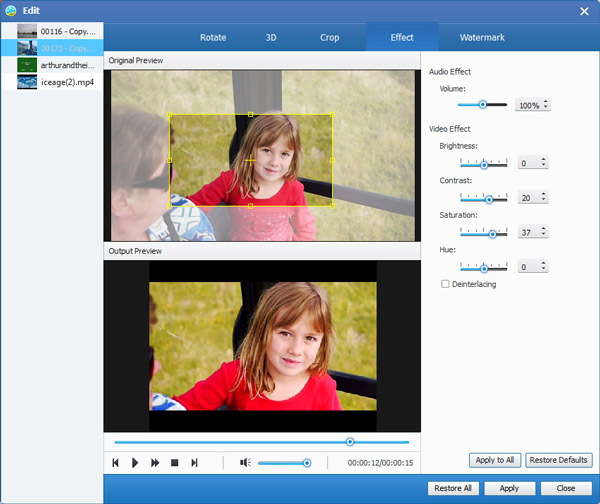This screenshot has height=504, width=600.
Task: Select the Effect tab
Action: (x=402, y=37)
